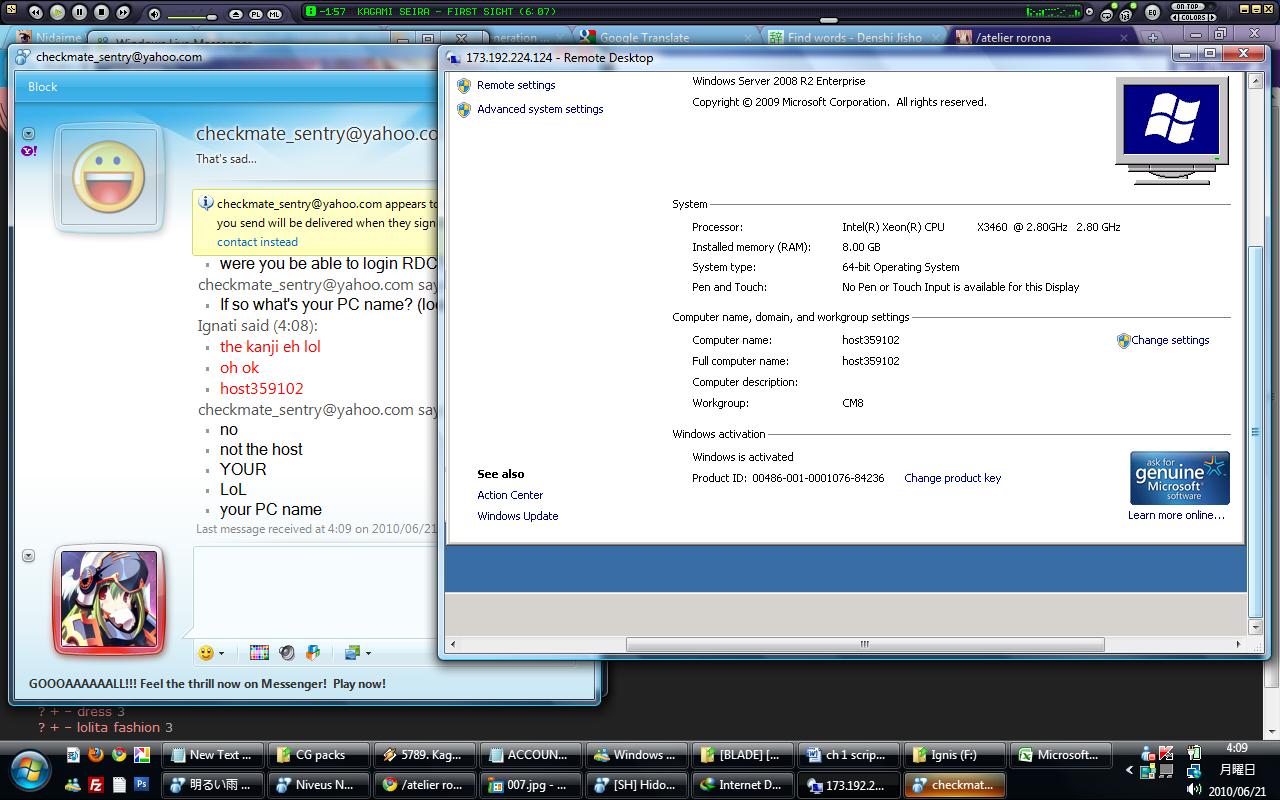Click the info icon in the yellow notice

[x=206, y=203]
